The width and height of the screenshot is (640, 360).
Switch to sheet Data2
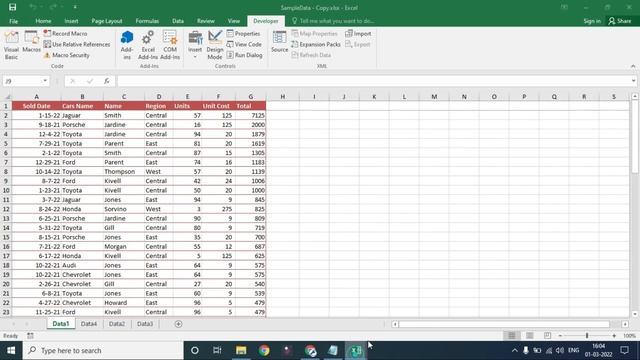coord(117,324)
